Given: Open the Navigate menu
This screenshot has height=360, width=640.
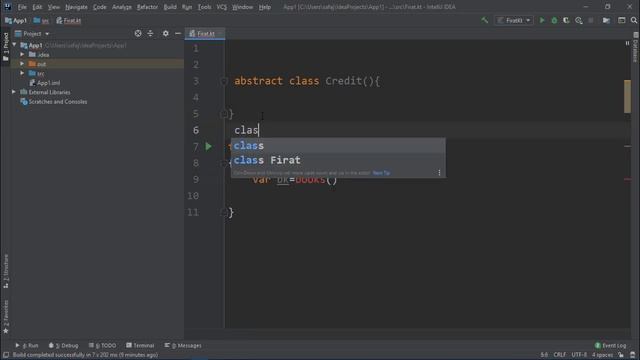Looking at the screenshot, I should coord(76,7).
